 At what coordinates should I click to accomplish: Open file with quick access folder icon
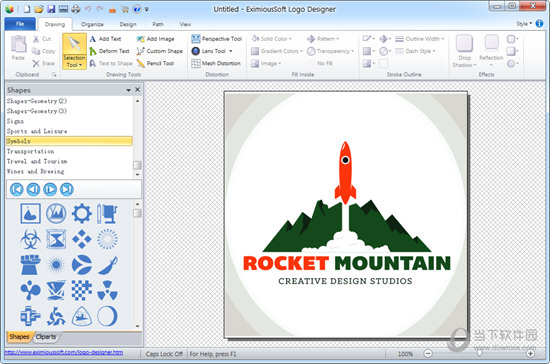point(39,9)
